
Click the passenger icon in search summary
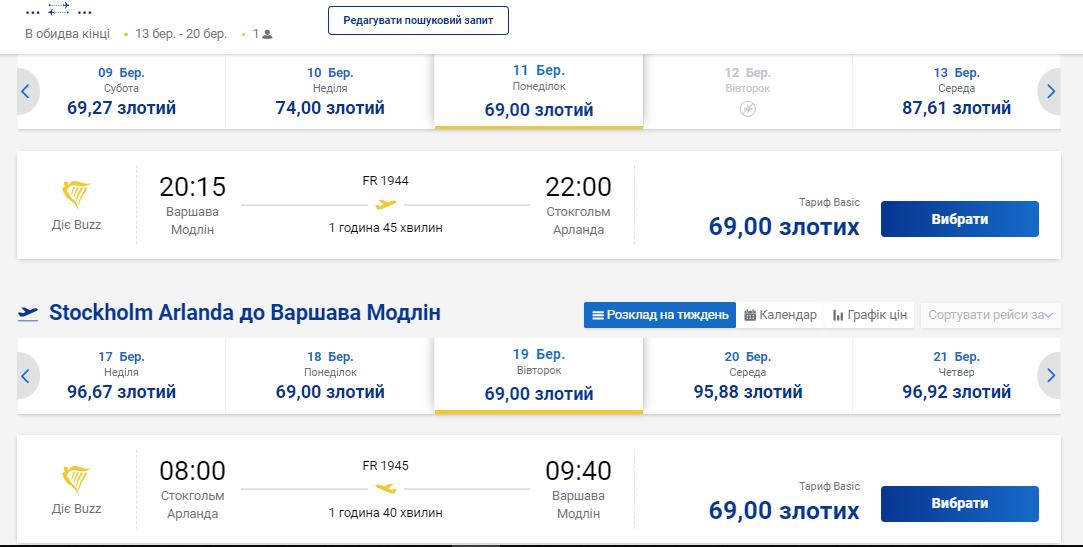pos(267,34)
